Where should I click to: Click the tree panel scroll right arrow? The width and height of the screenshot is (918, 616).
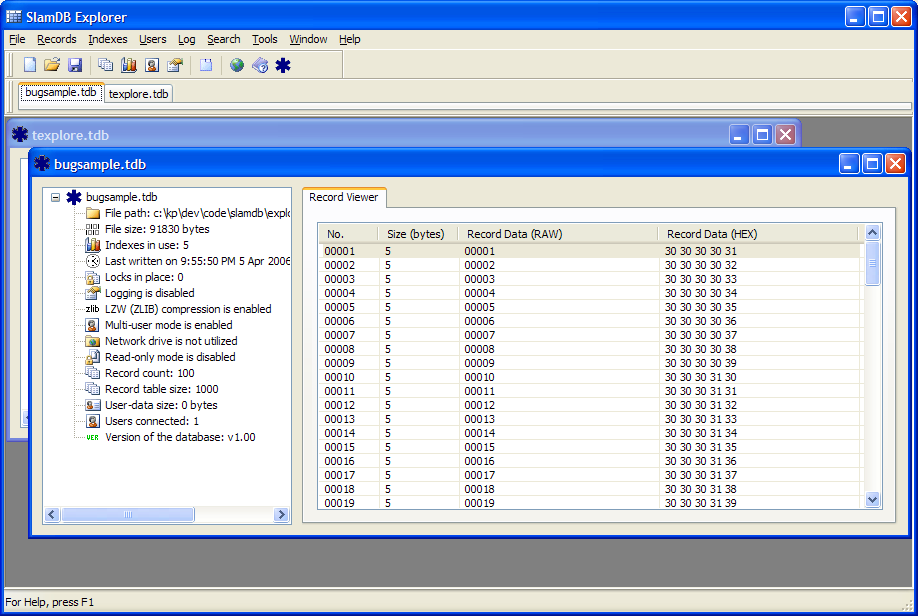(282, 515)
